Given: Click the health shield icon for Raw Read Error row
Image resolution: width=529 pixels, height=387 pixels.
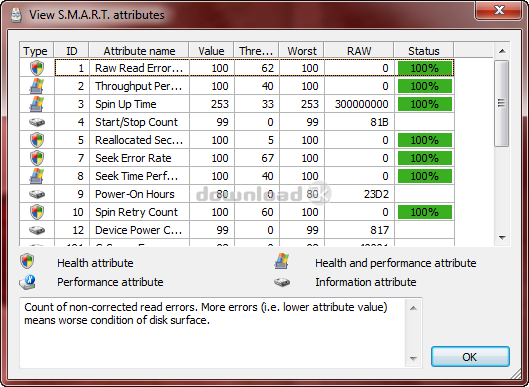Looking at the screenshot, I should [37, 68].
